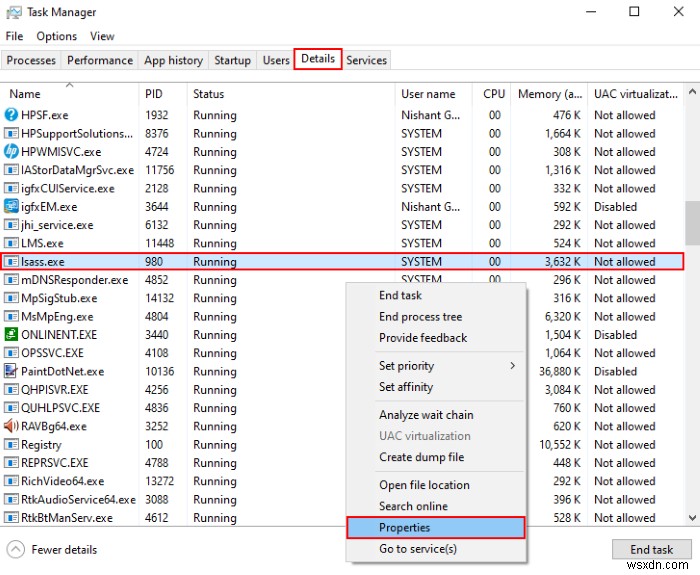Viewport: 700px width, 575px height.
Task: Open the File menu
Action: coord(14,36)
